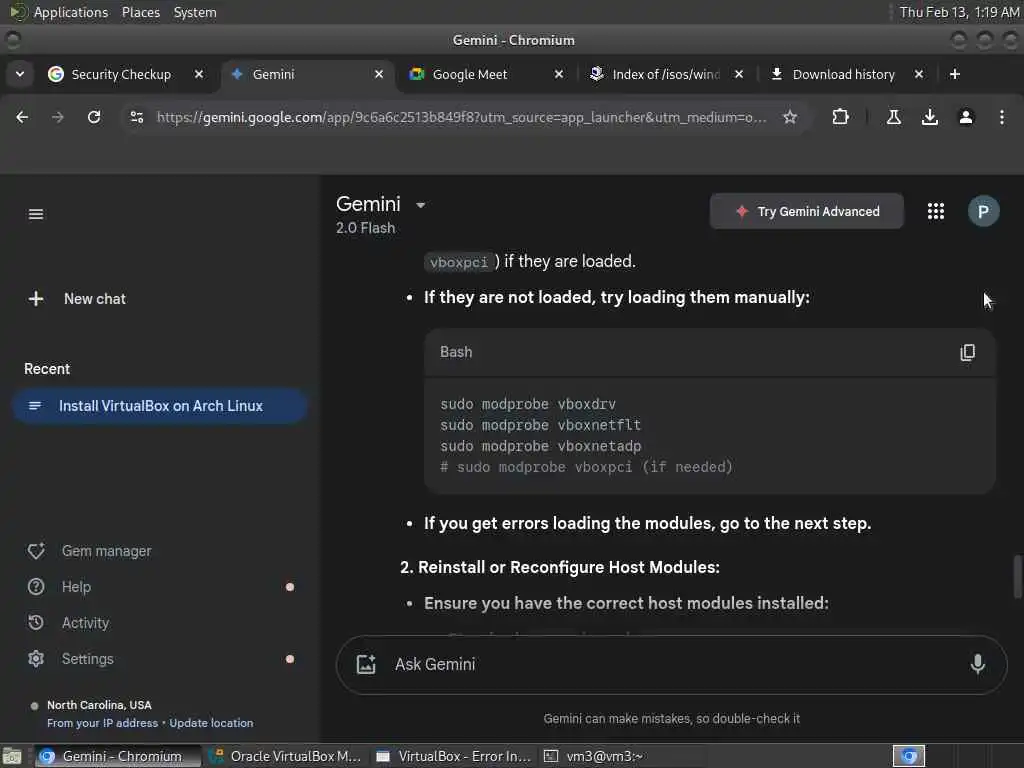View site information icon in address bar
The height and width of the screenshot is (768, 1024).
click(137, 117)
